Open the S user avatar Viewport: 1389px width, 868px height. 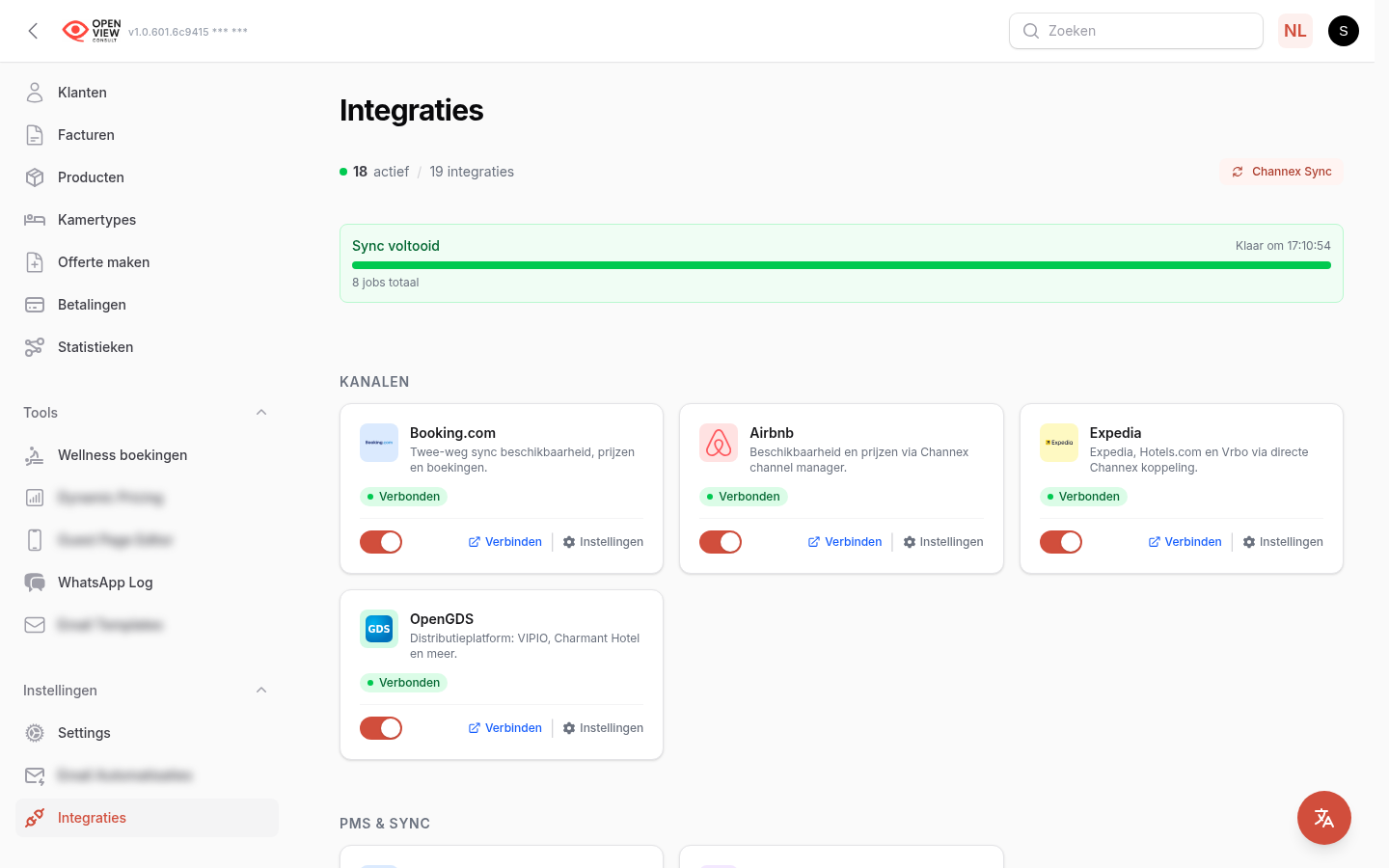coord(1344,31)
